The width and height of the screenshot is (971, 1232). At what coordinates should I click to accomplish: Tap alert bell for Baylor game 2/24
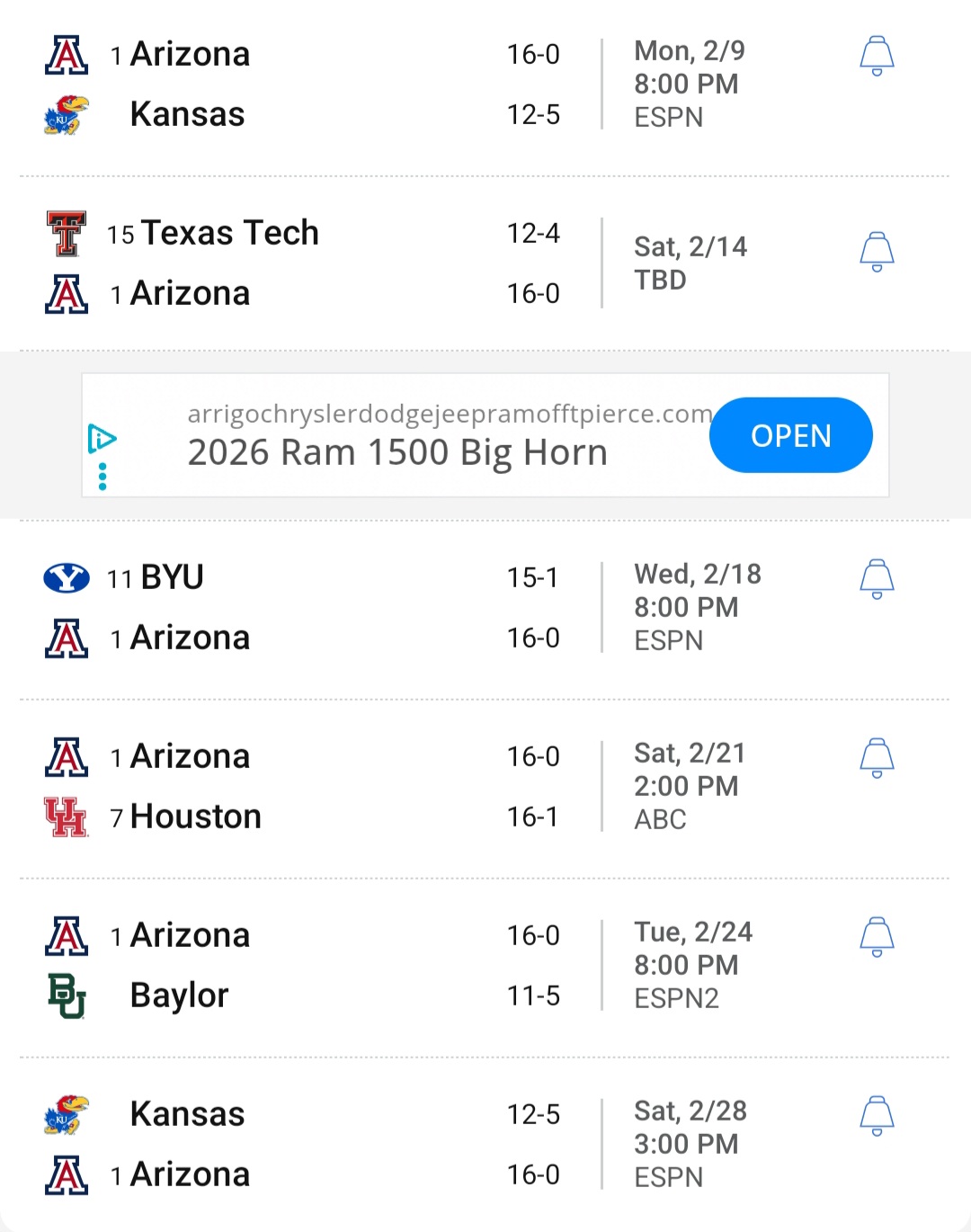pyautogui.click(x=877, y=937)
